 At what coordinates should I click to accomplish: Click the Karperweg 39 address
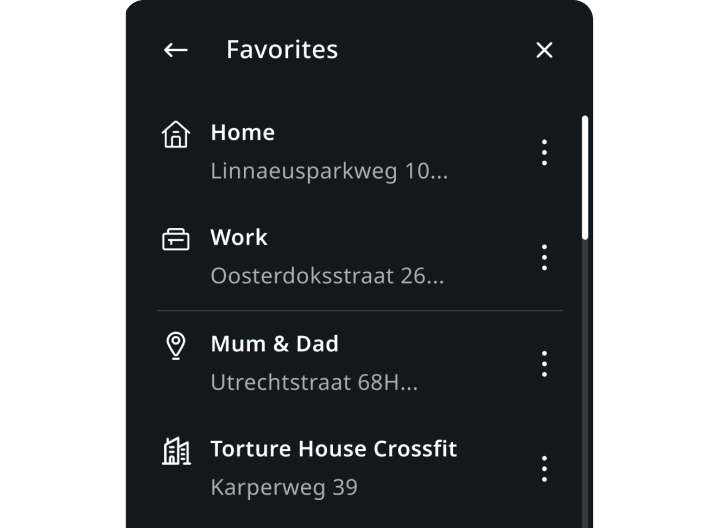pyautogui.click(x=284, y=488)
